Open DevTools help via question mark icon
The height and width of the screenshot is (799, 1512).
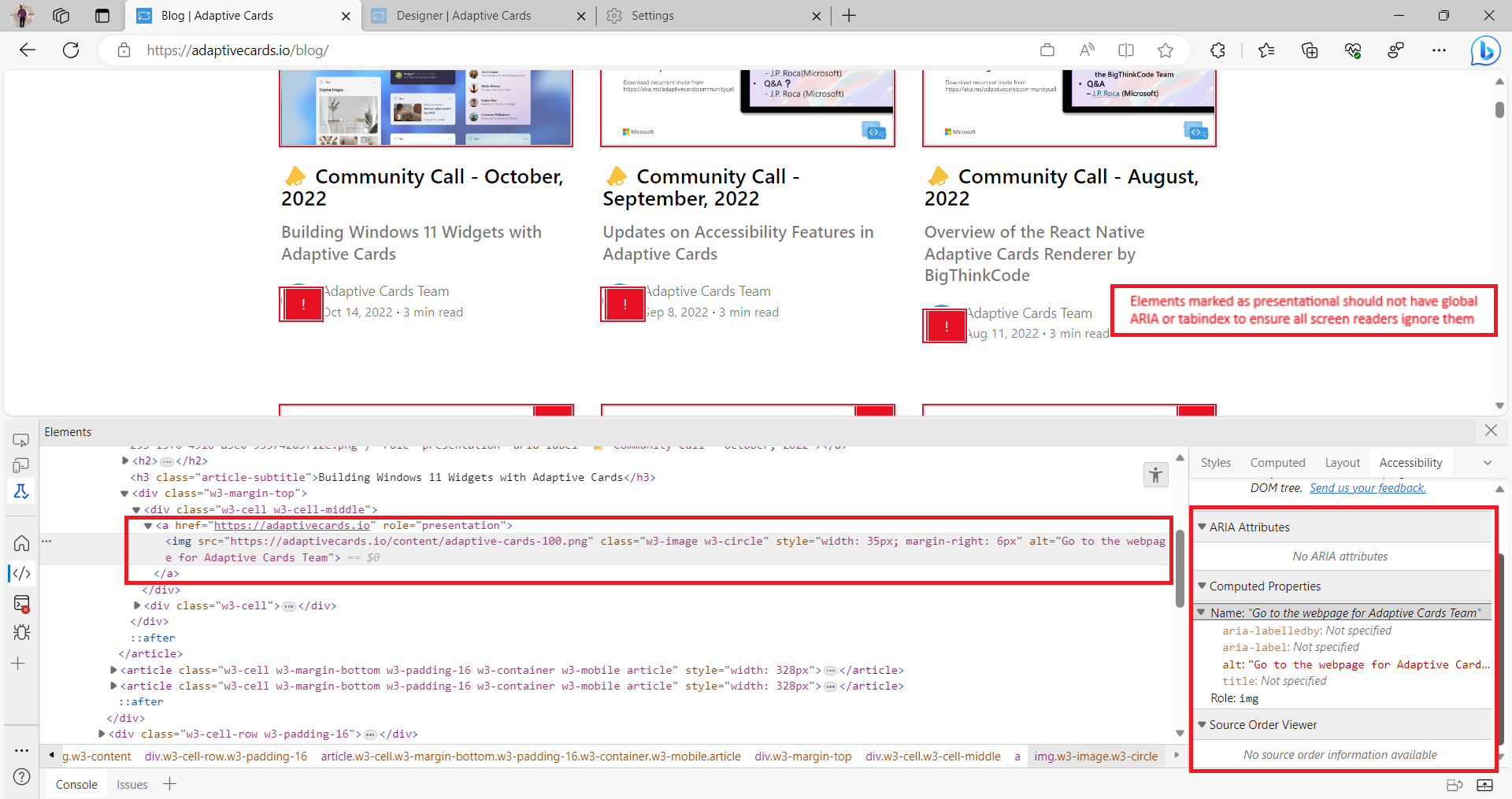tap(21, 777)
